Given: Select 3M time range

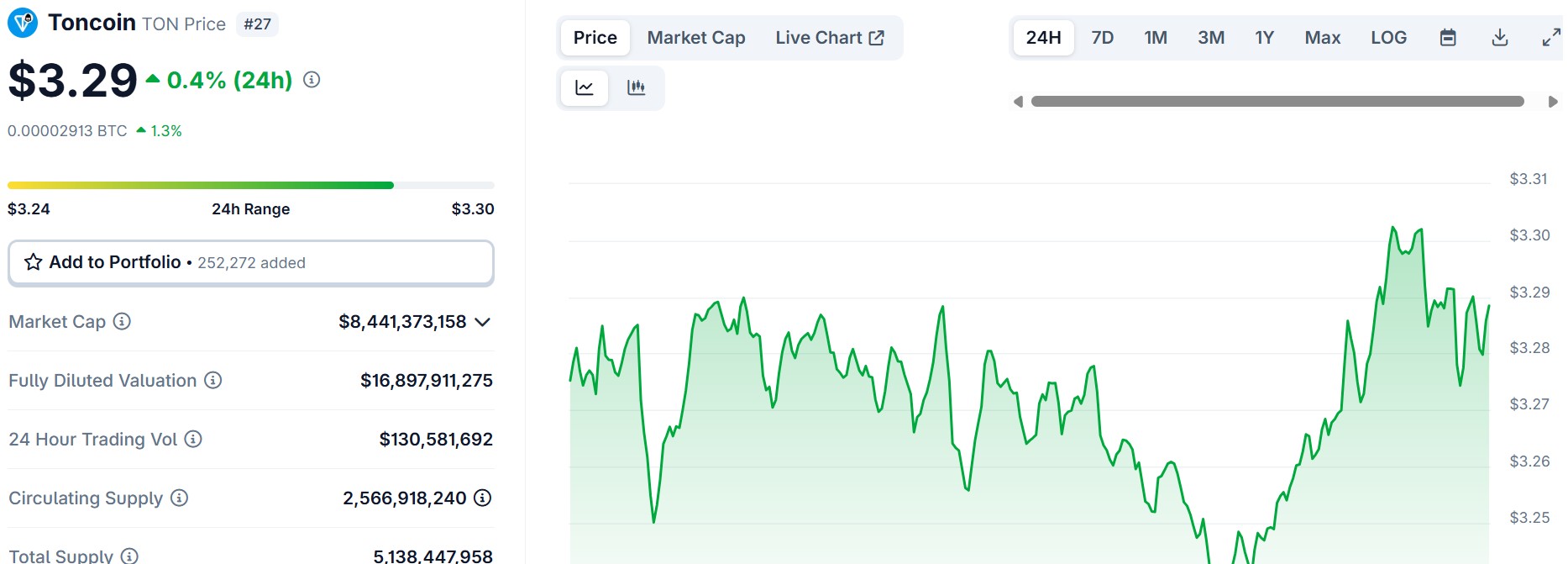Looking at the screenshot, I should (x=1211, y=38).
